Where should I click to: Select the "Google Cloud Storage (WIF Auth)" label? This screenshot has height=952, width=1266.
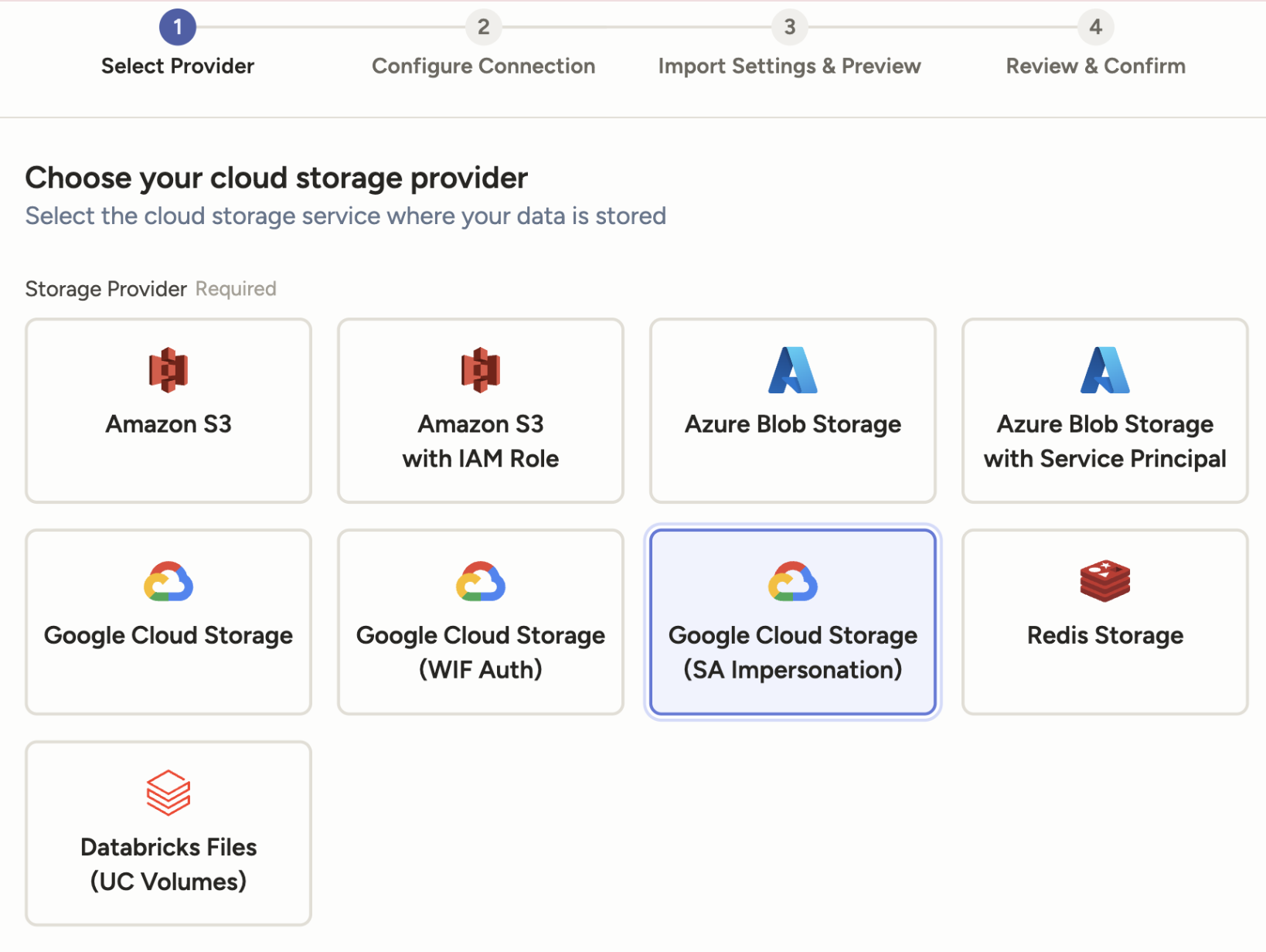click(481, 652)
